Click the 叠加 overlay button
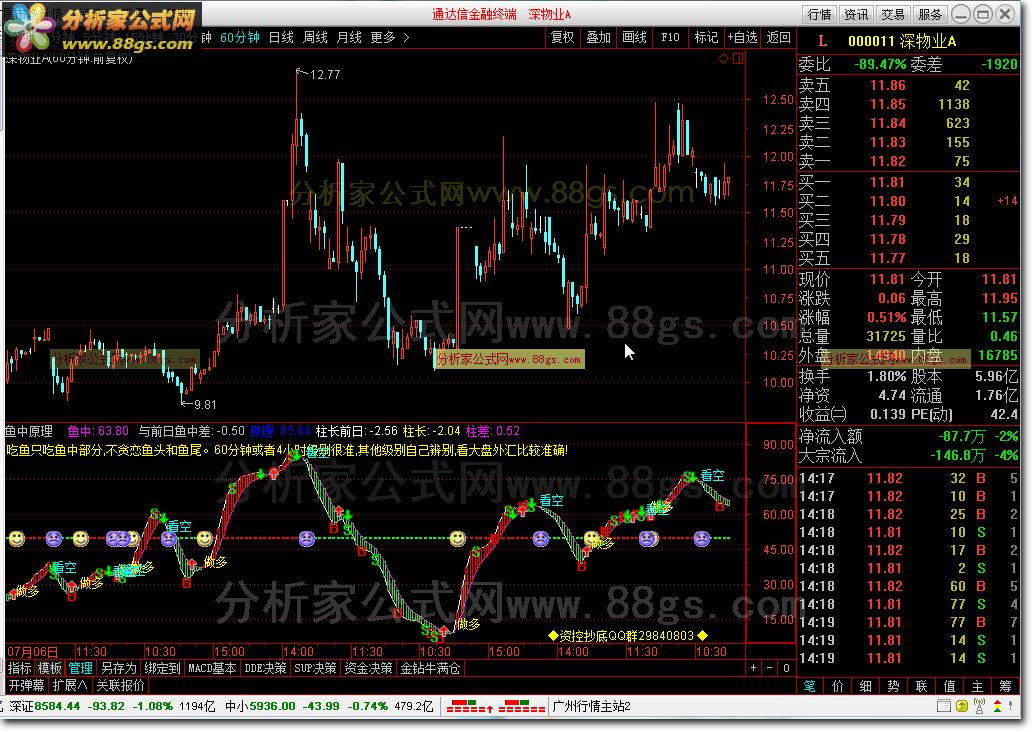This screenshot has height=732, width=1034. 599,38
